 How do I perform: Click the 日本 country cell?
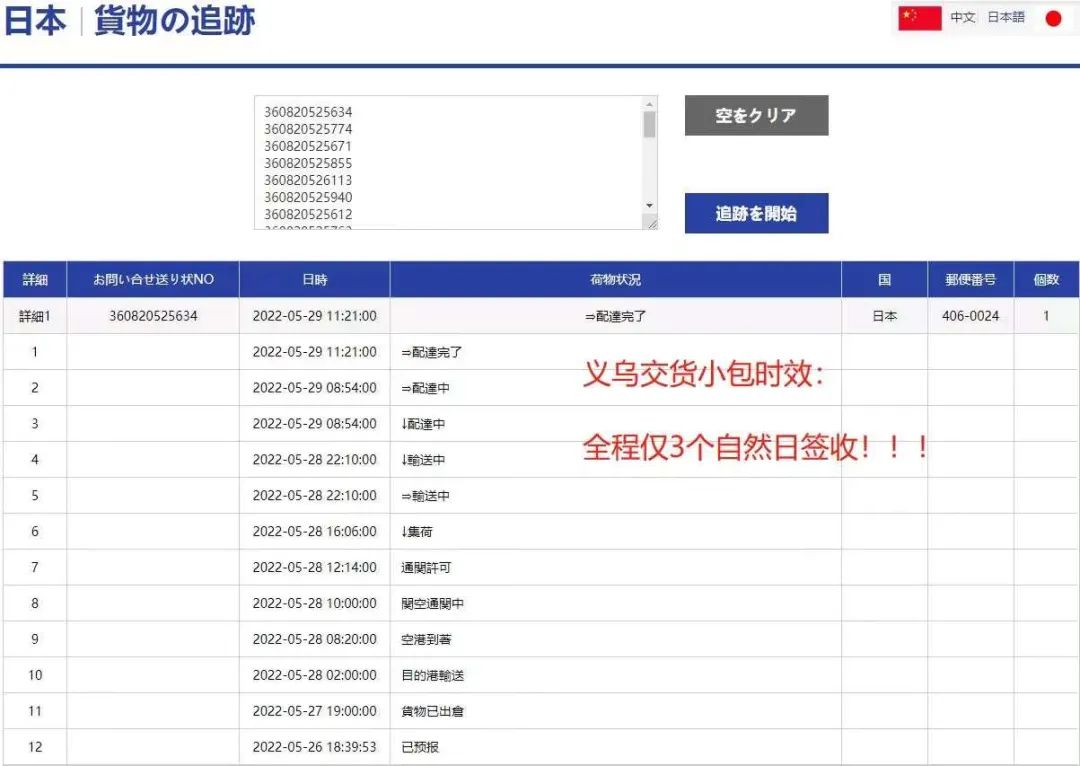pyautogui.click(x=884, y=315)
